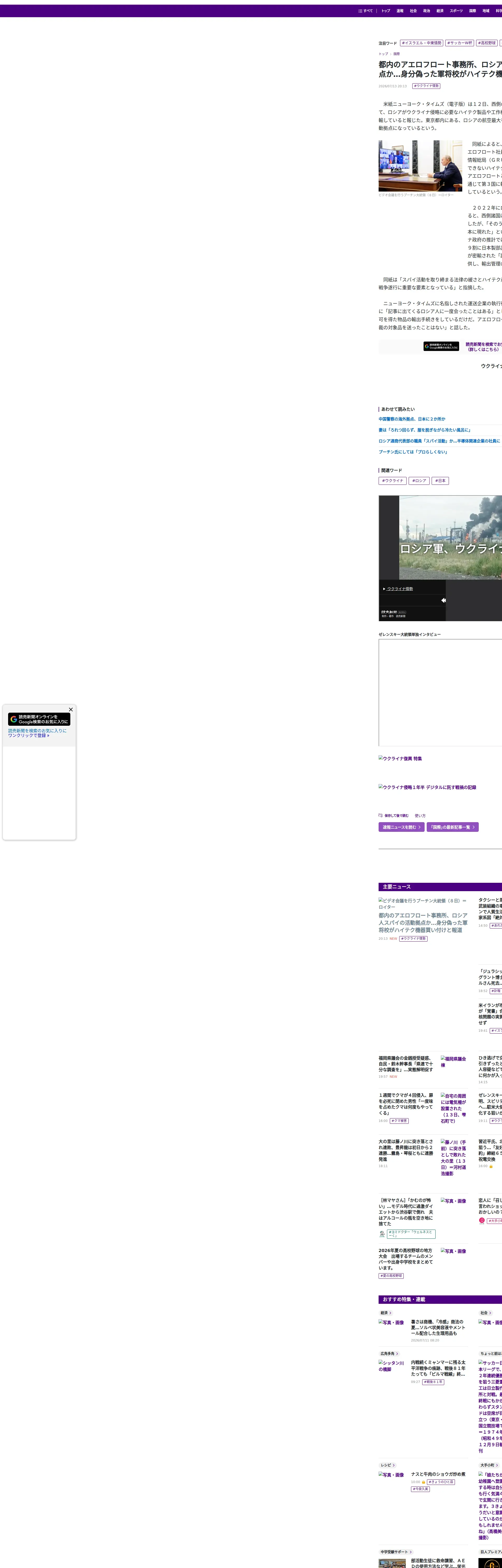Open the 内戦続くミャンマーに残る太平洋戦争の痕跡 article
Screen dimensions: 502x1568
(439, 1368)
